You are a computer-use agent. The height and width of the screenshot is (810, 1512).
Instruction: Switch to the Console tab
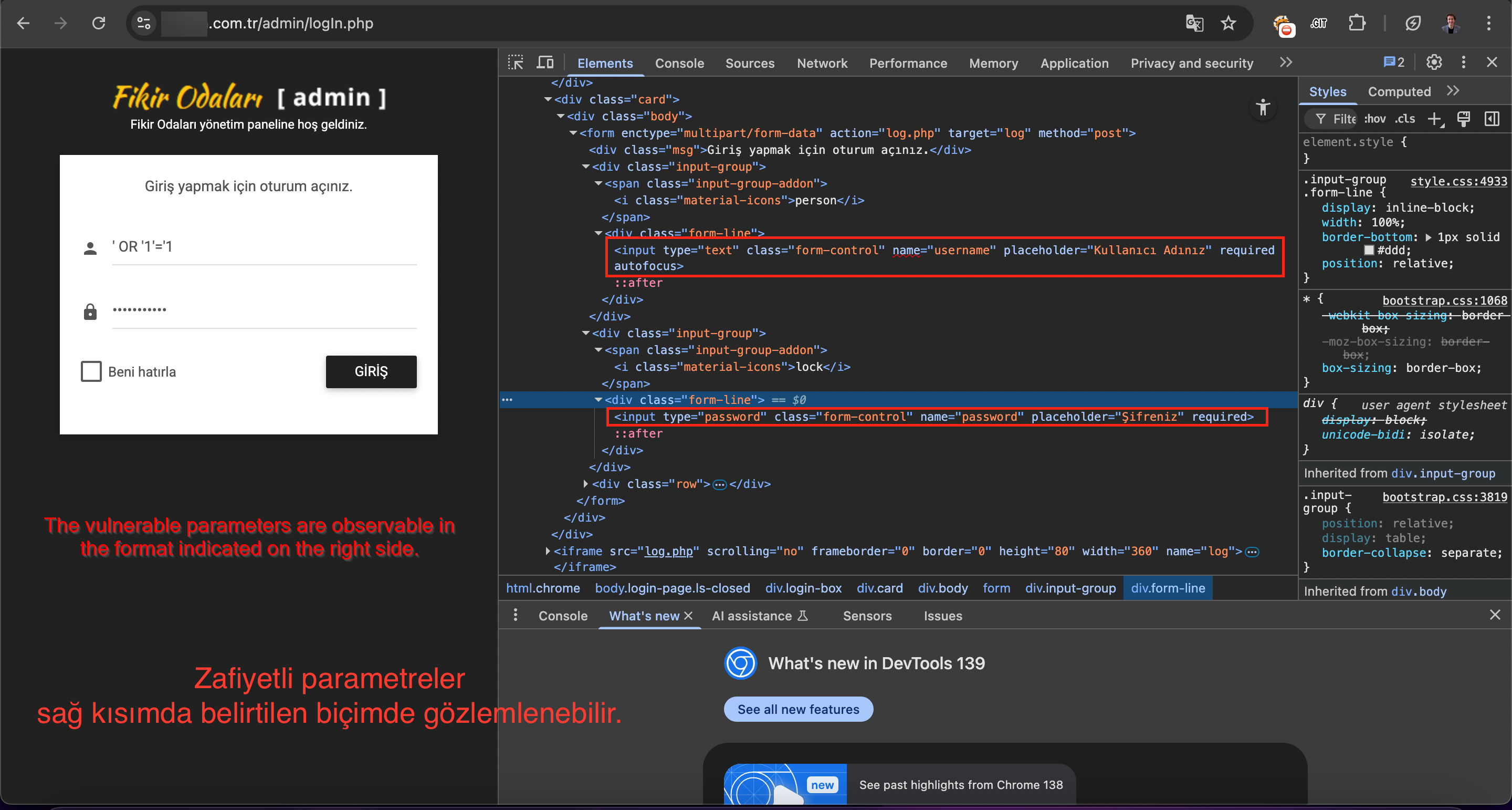(680, 63)
